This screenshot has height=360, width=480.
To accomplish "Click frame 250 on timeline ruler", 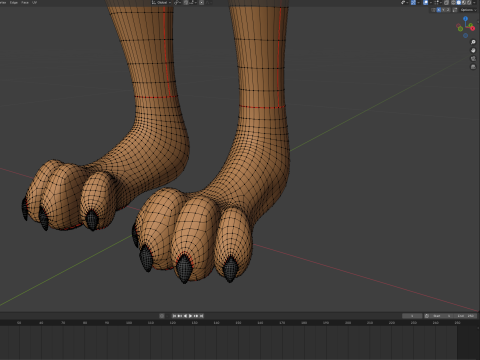I will pos(458,323).
